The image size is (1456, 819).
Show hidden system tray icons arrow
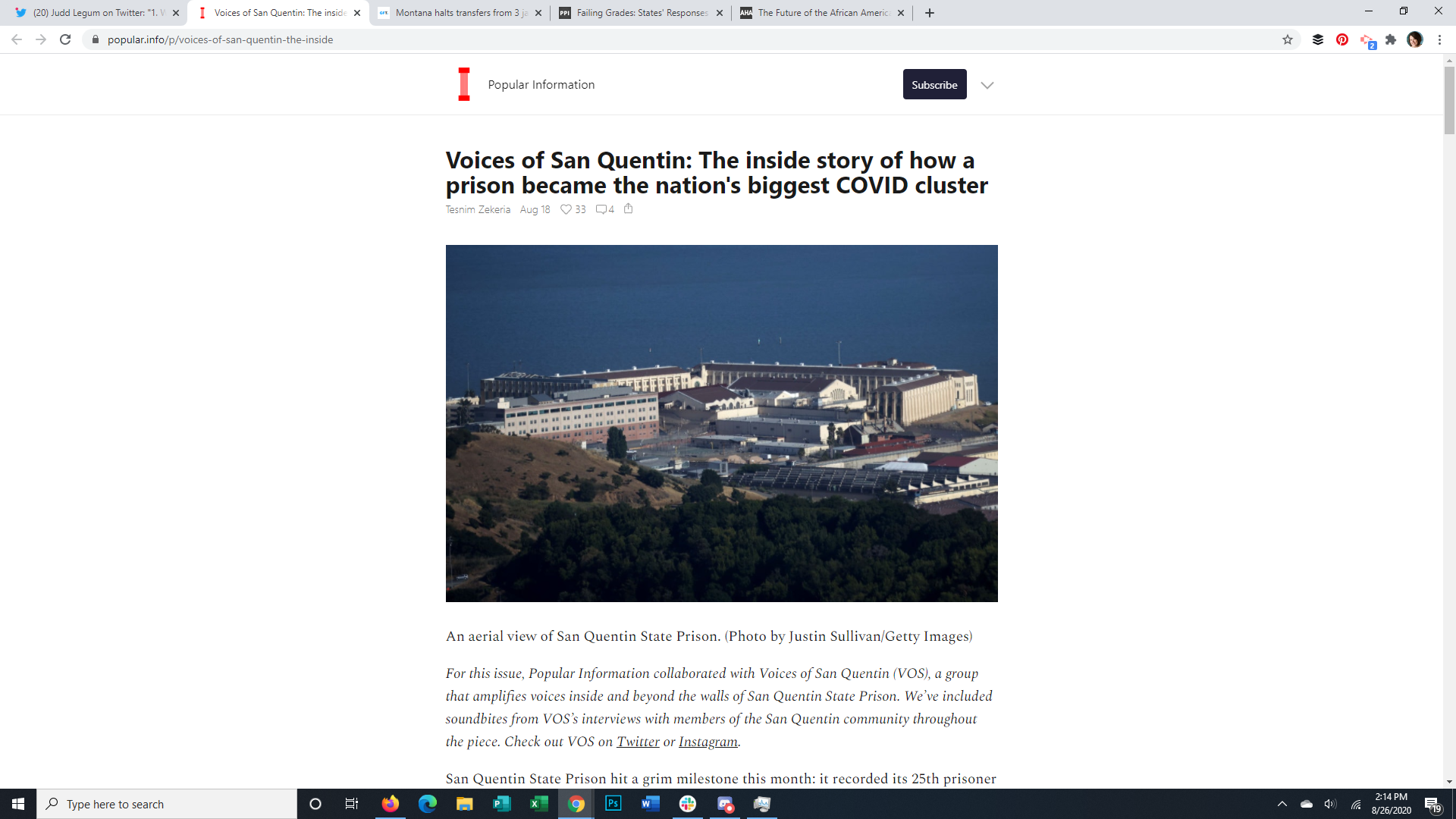pyautogui.click(x=1282, y=804)
